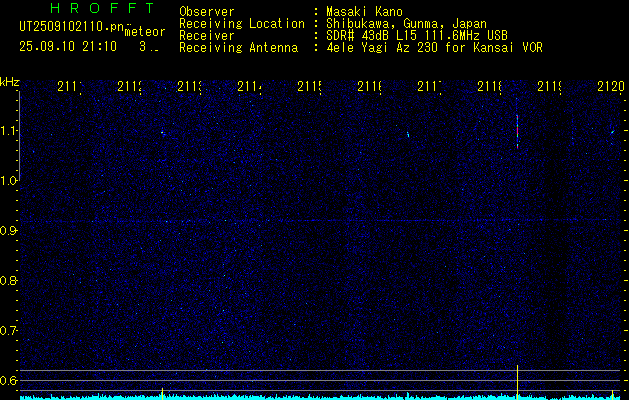Viewport: 629px width, 400px height.
Task: Click the "Receiving Location" label
Action: (242, 24)
